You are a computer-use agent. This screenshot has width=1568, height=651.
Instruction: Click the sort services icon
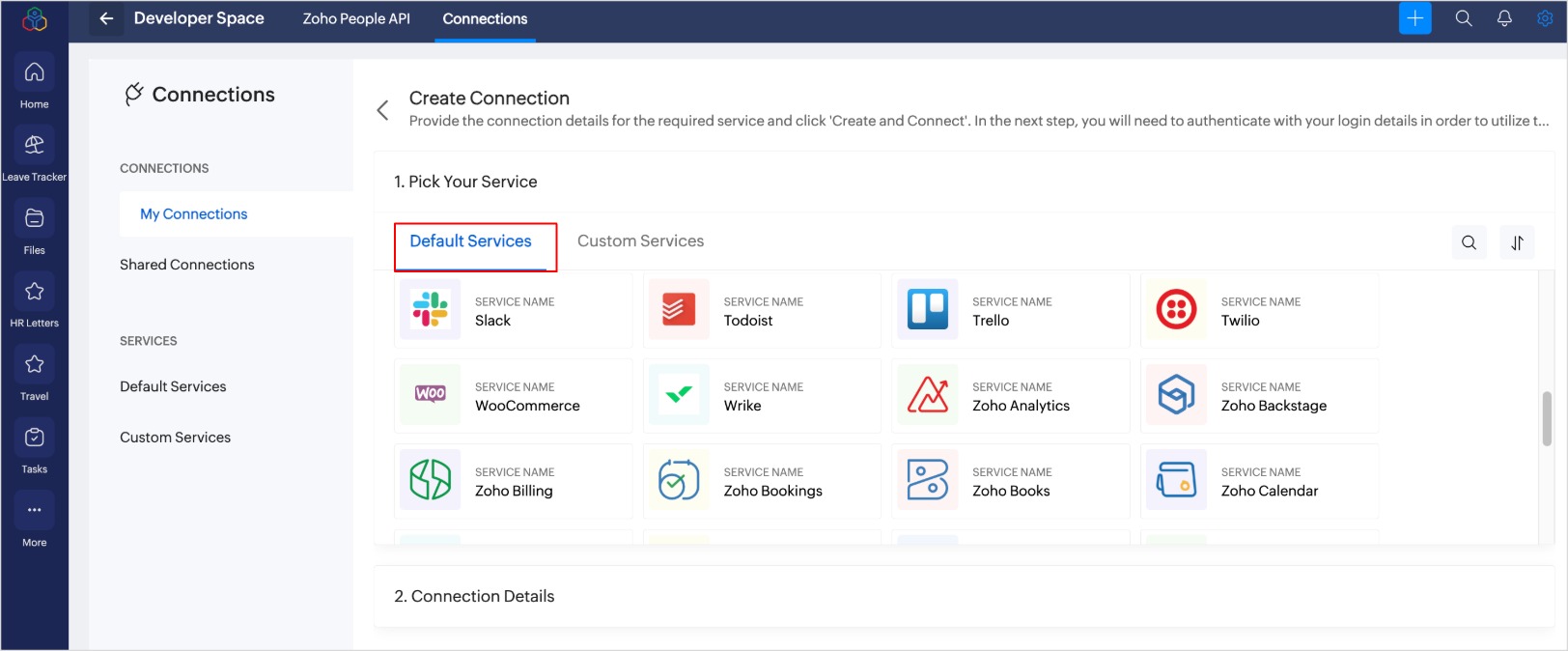click(x=1517, y=242)
